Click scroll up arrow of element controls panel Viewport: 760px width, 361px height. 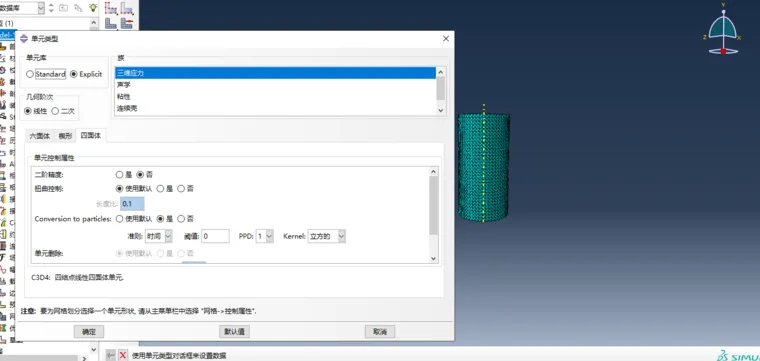click(x=434, y=171)
